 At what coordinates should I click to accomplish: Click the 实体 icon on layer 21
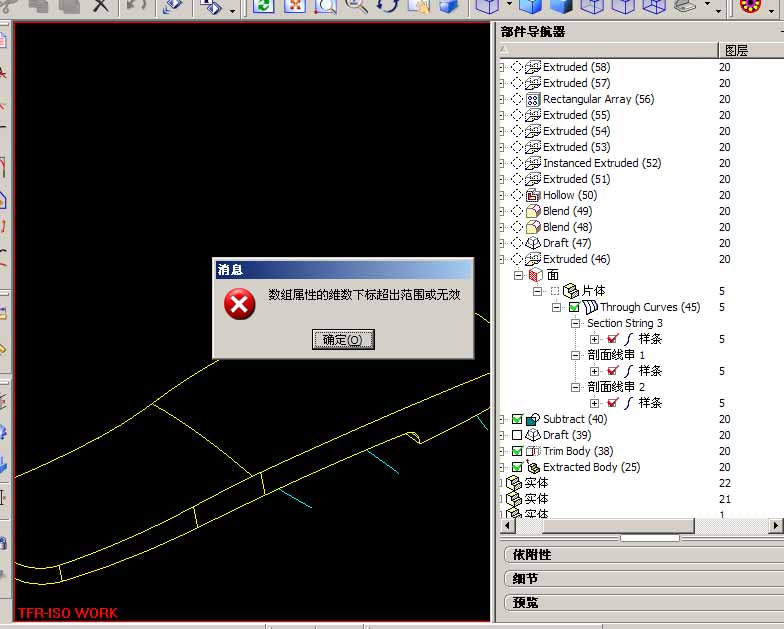click(x=514, y=499)
